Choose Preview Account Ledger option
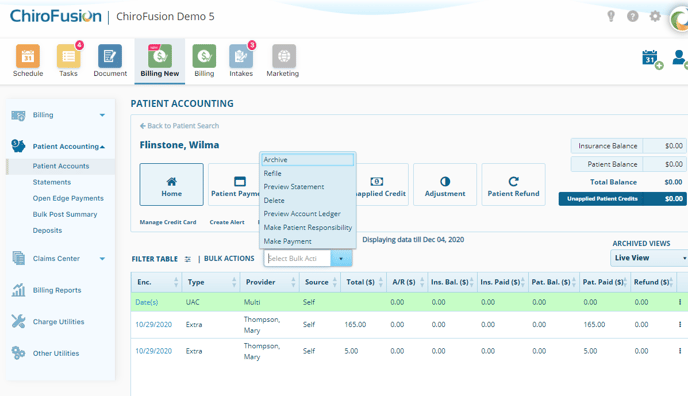The image size is (688, 396). tap(308, 214)
